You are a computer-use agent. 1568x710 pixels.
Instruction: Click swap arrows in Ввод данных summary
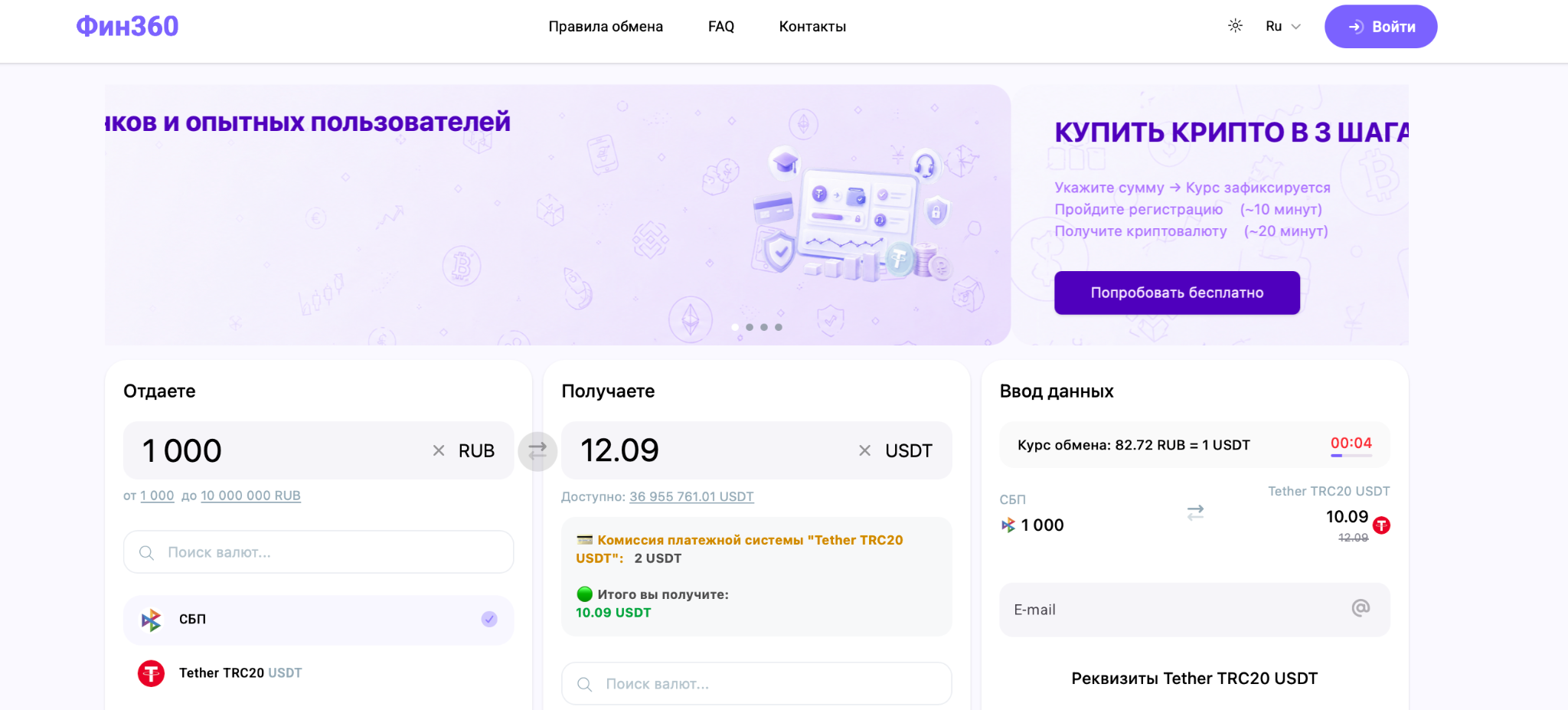[1195, 512]
